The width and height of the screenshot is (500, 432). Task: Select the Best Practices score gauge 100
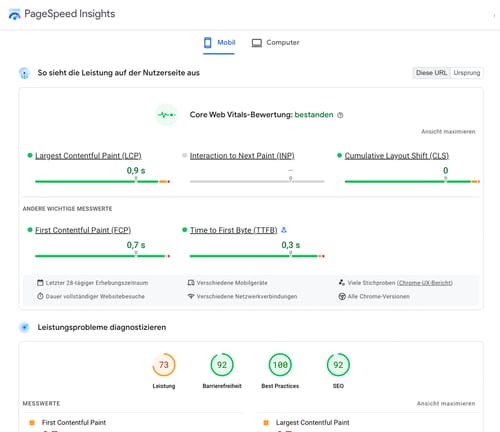[280, 365]
